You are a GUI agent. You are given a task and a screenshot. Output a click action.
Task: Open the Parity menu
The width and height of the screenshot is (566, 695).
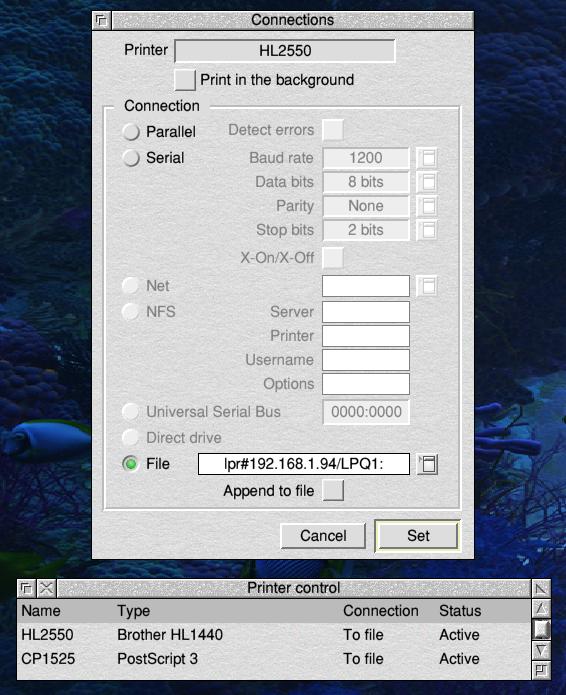(x=427, y=206)
